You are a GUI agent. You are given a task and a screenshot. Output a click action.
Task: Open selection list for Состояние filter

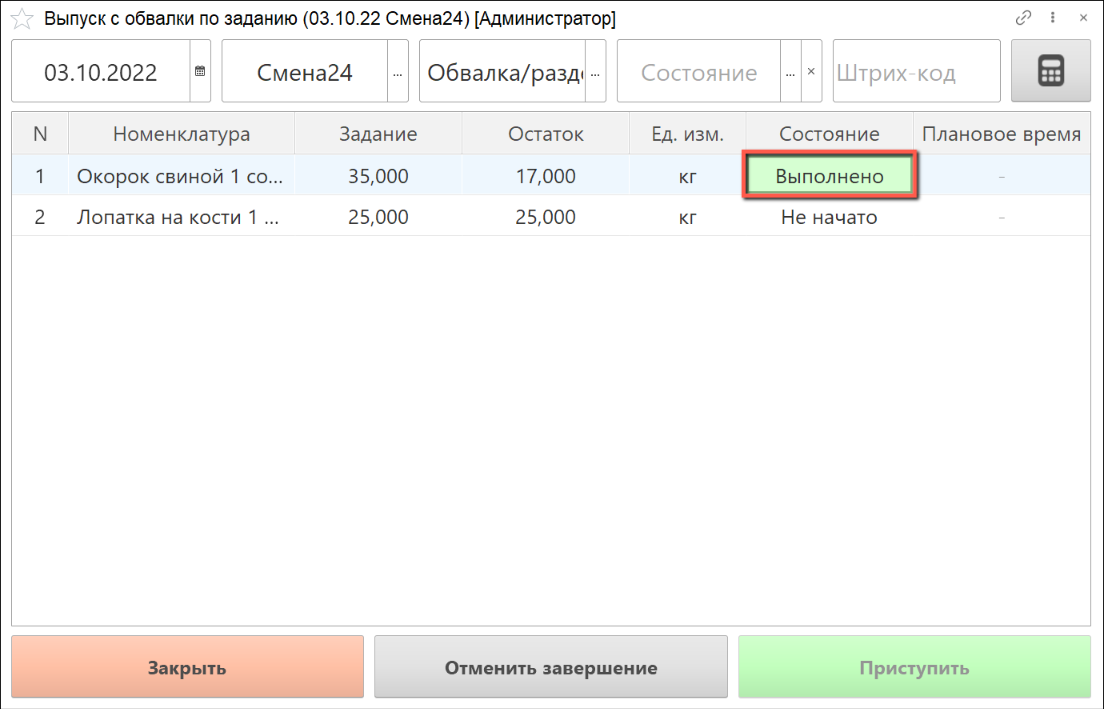(x=790, y=72)
